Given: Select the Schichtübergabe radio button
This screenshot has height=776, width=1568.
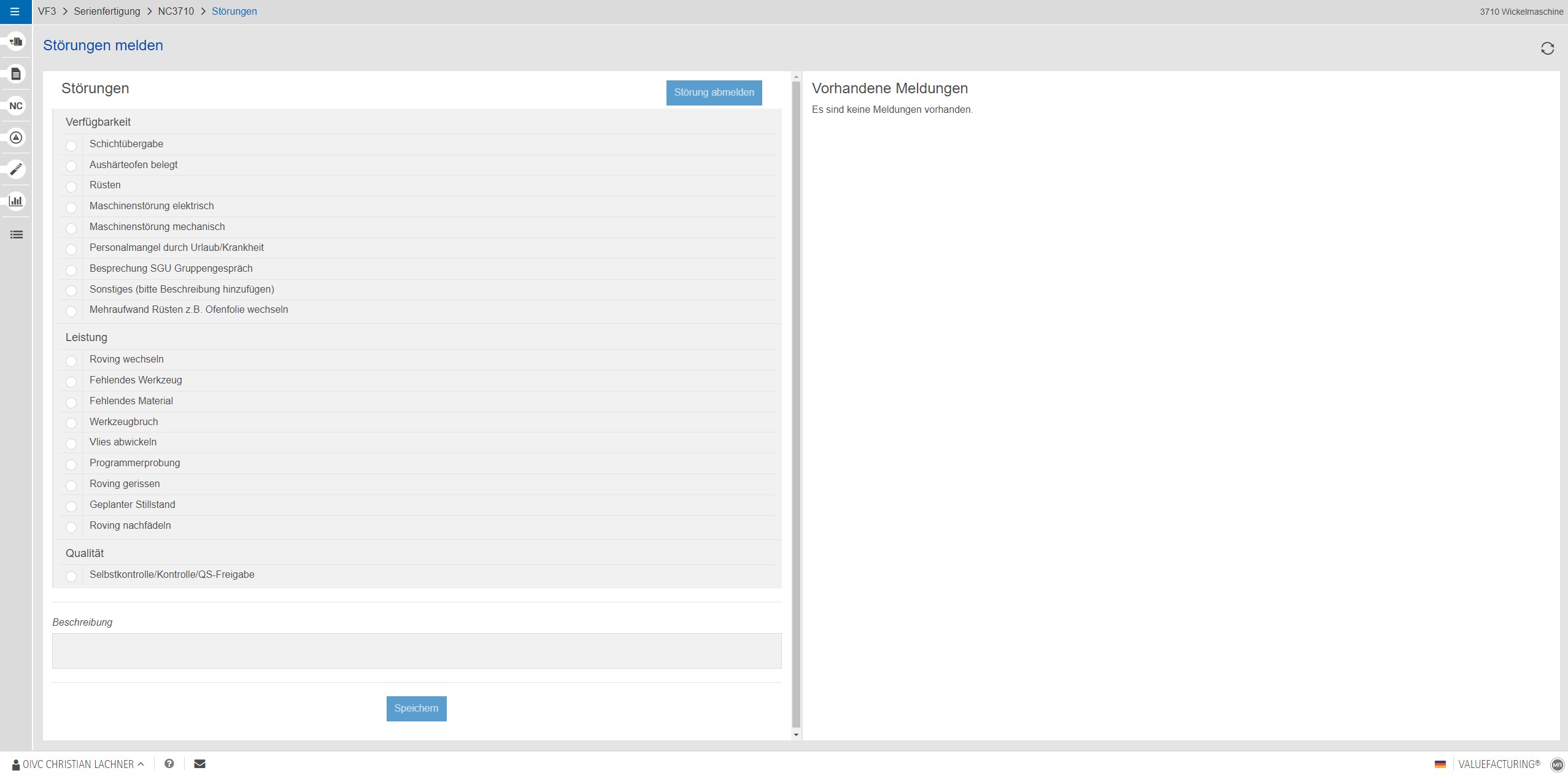Looking at the screenshot, I should [71, 145].
